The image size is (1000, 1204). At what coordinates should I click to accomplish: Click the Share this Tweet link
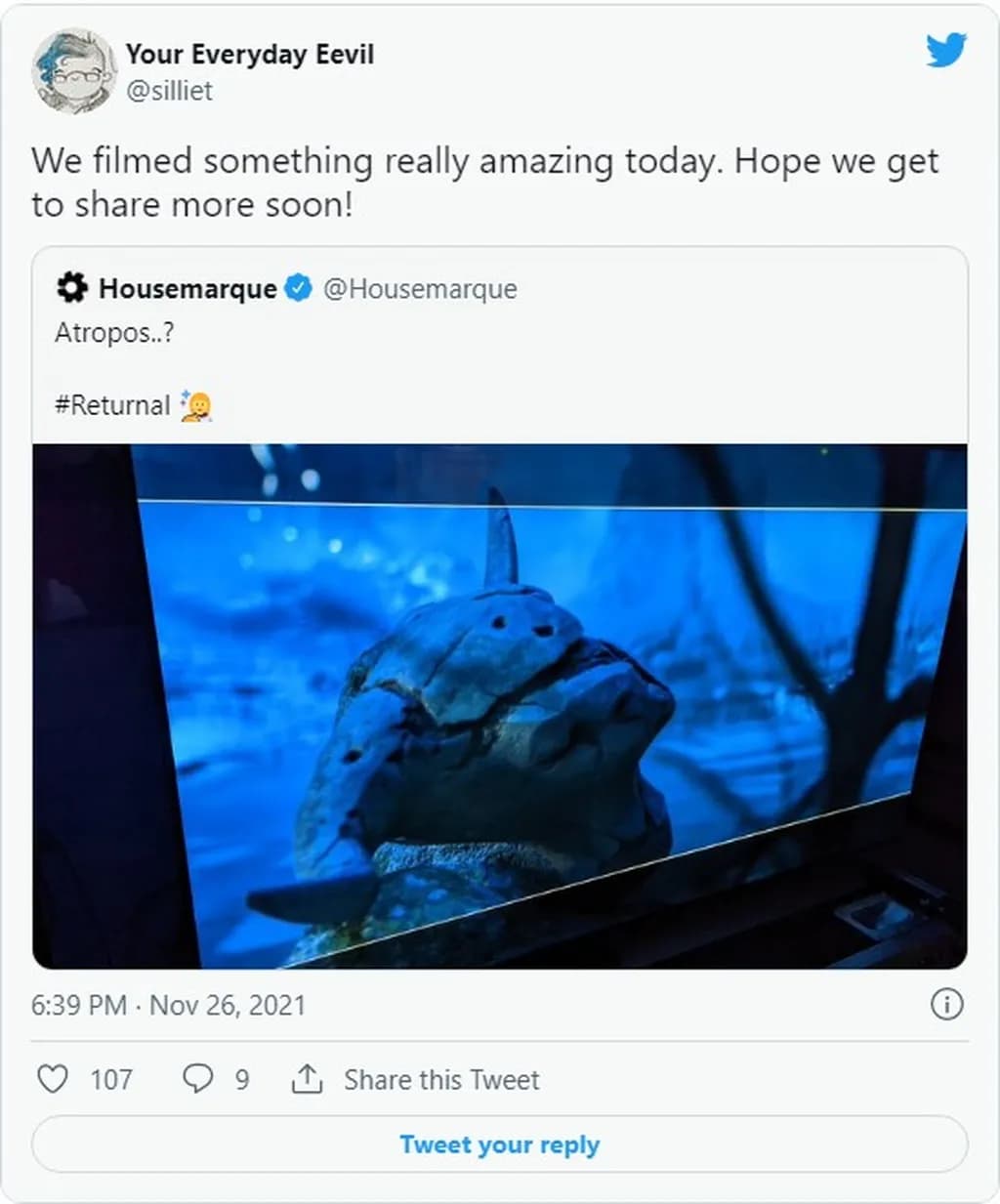441,1080
